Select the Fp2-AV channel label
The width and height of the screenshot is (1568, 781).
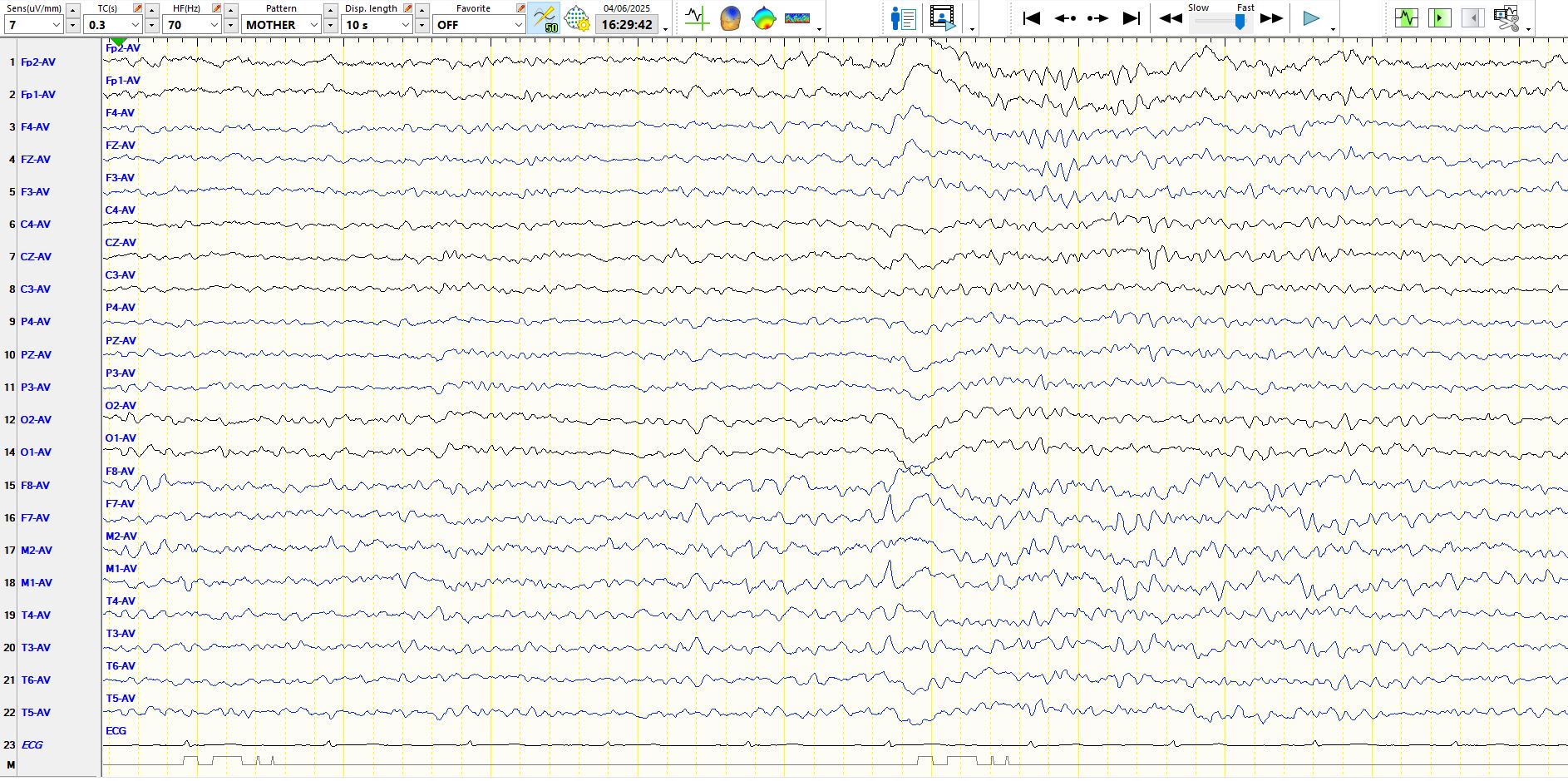tap(38, 62)
